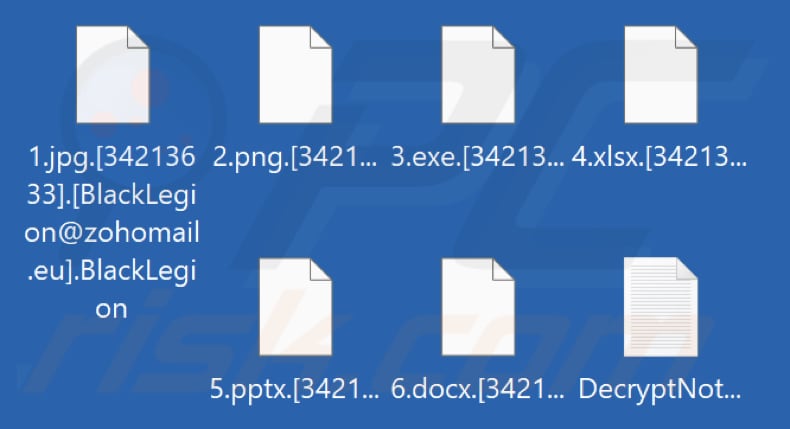
Task: Select the 6.docx encrypted file icon
Action: pos(478,307)
